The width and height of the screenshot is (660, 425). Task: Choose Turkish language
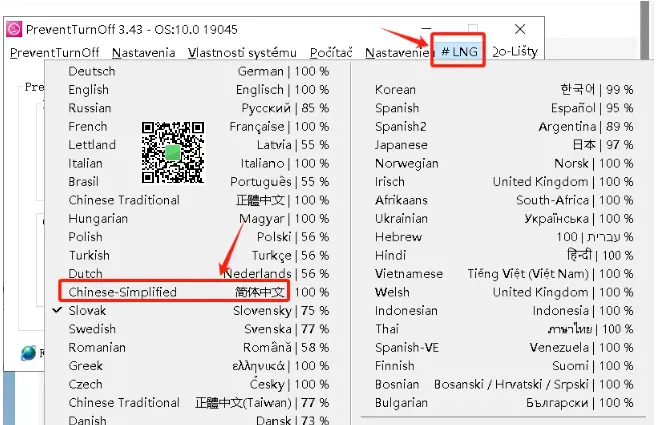(198, 255)
